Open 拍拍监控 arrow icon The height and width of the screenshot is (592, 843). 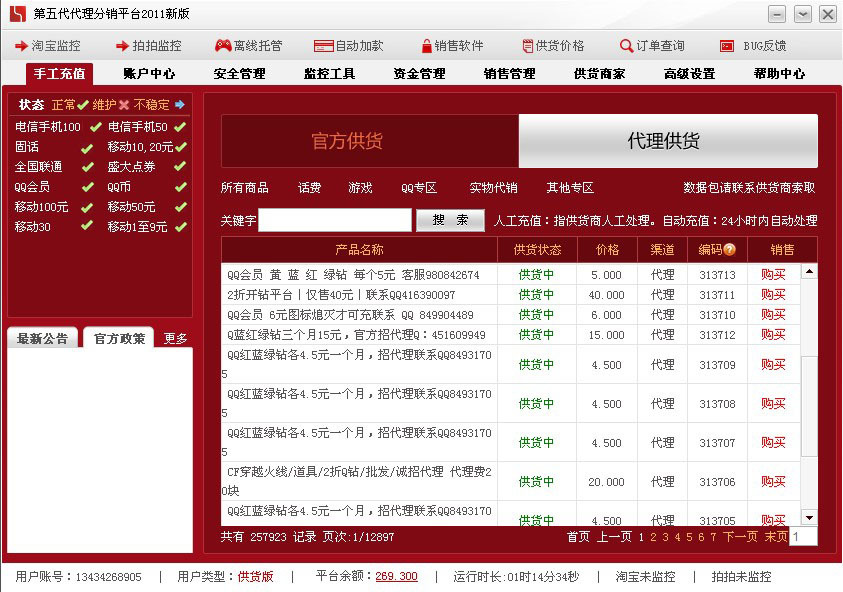click(123, 46)
